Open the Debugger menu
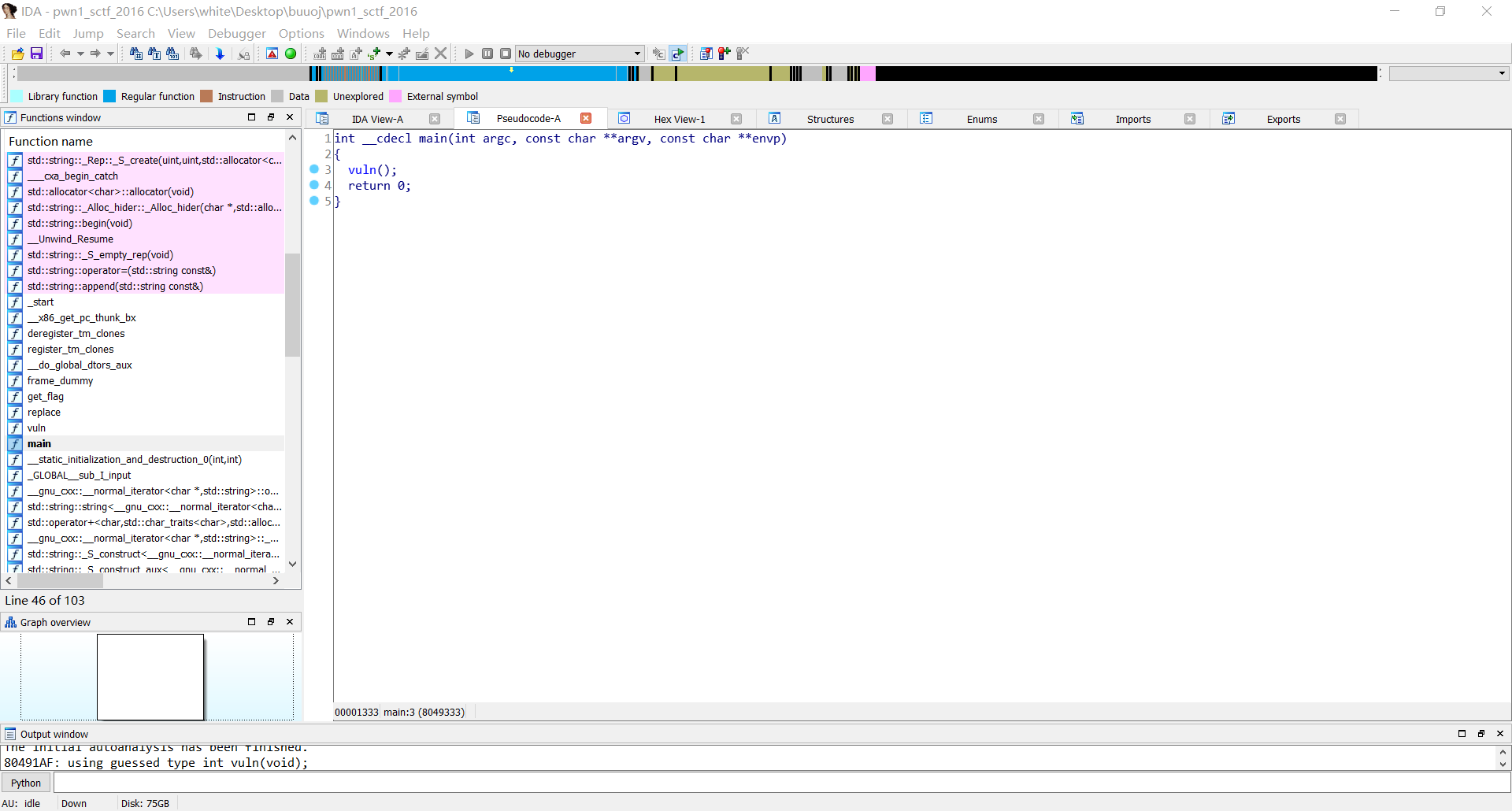 click(236, 33)
